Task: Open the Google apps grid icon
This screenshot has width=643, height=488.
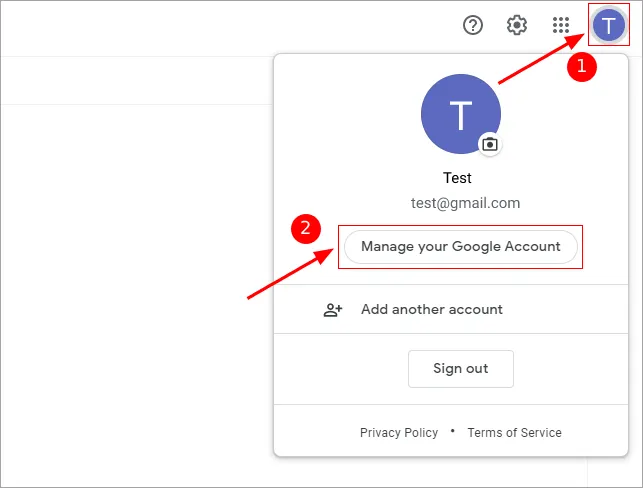Action: (x=561, y=25)
